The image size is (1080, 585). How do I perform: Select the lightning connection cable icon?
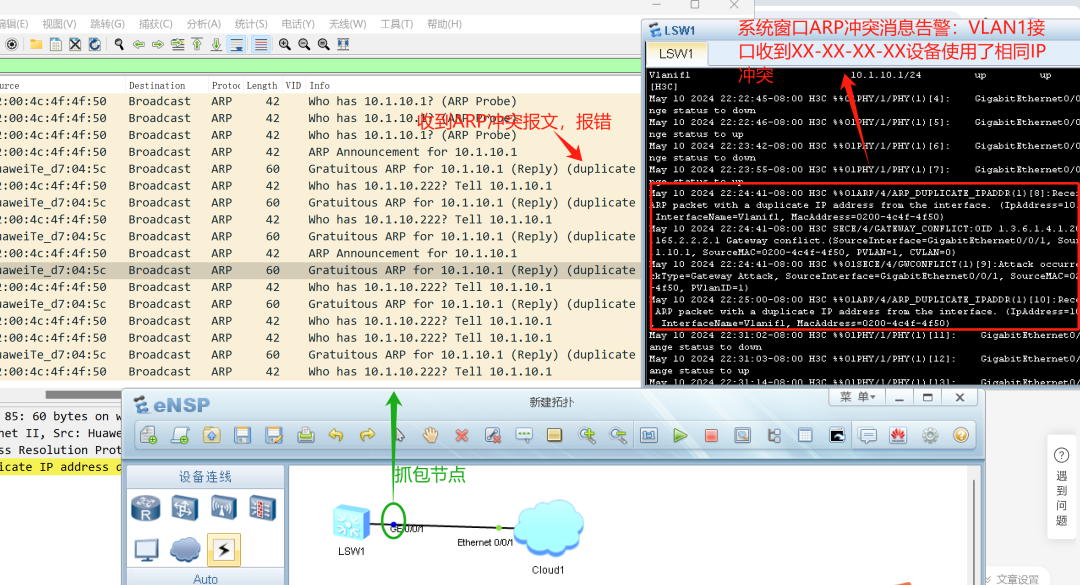pyautogui.click(x=223, y=549)
